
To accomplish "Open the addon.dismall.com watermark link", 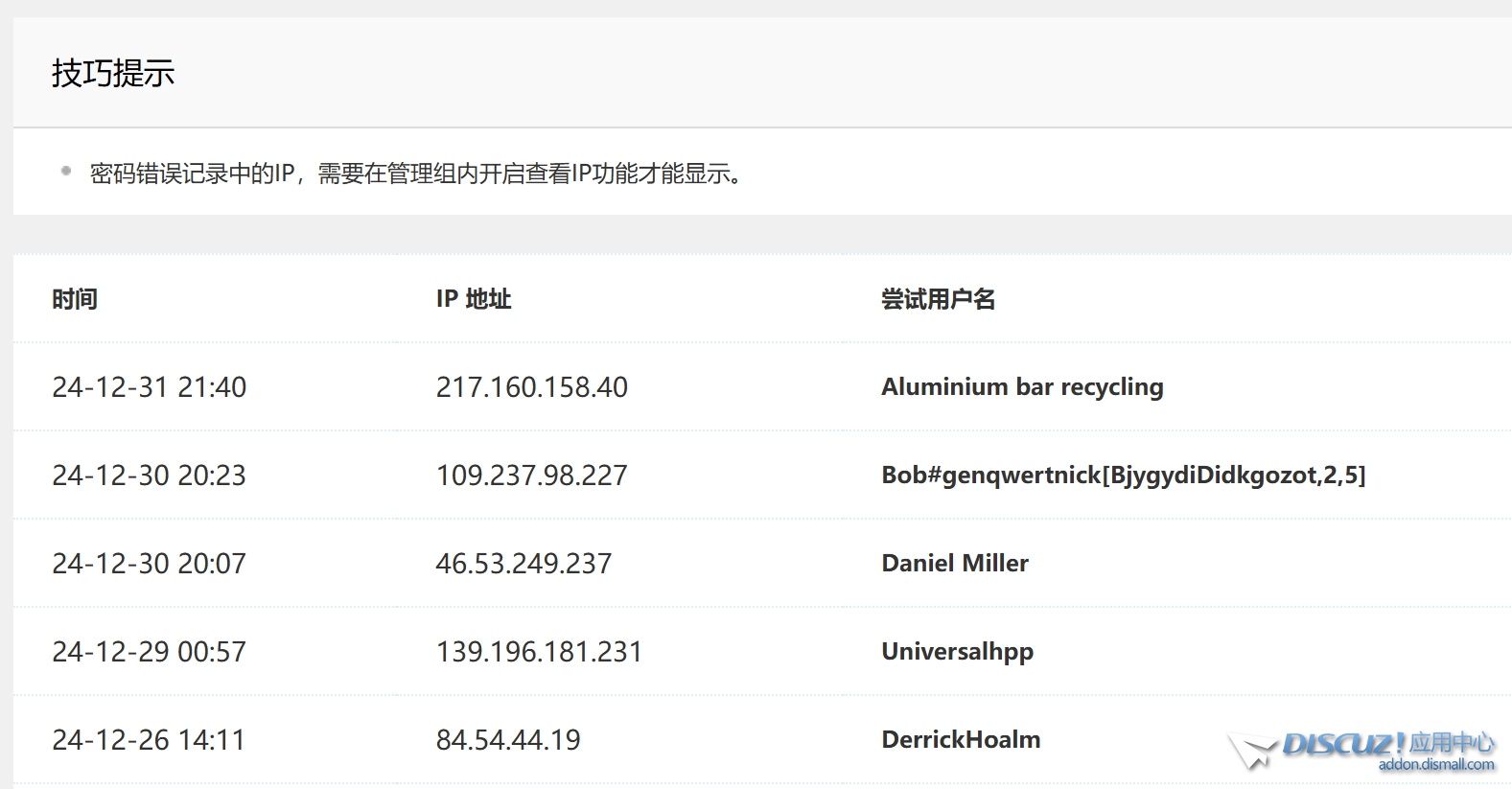I will pyautogui.click(x=1435, y=765).
